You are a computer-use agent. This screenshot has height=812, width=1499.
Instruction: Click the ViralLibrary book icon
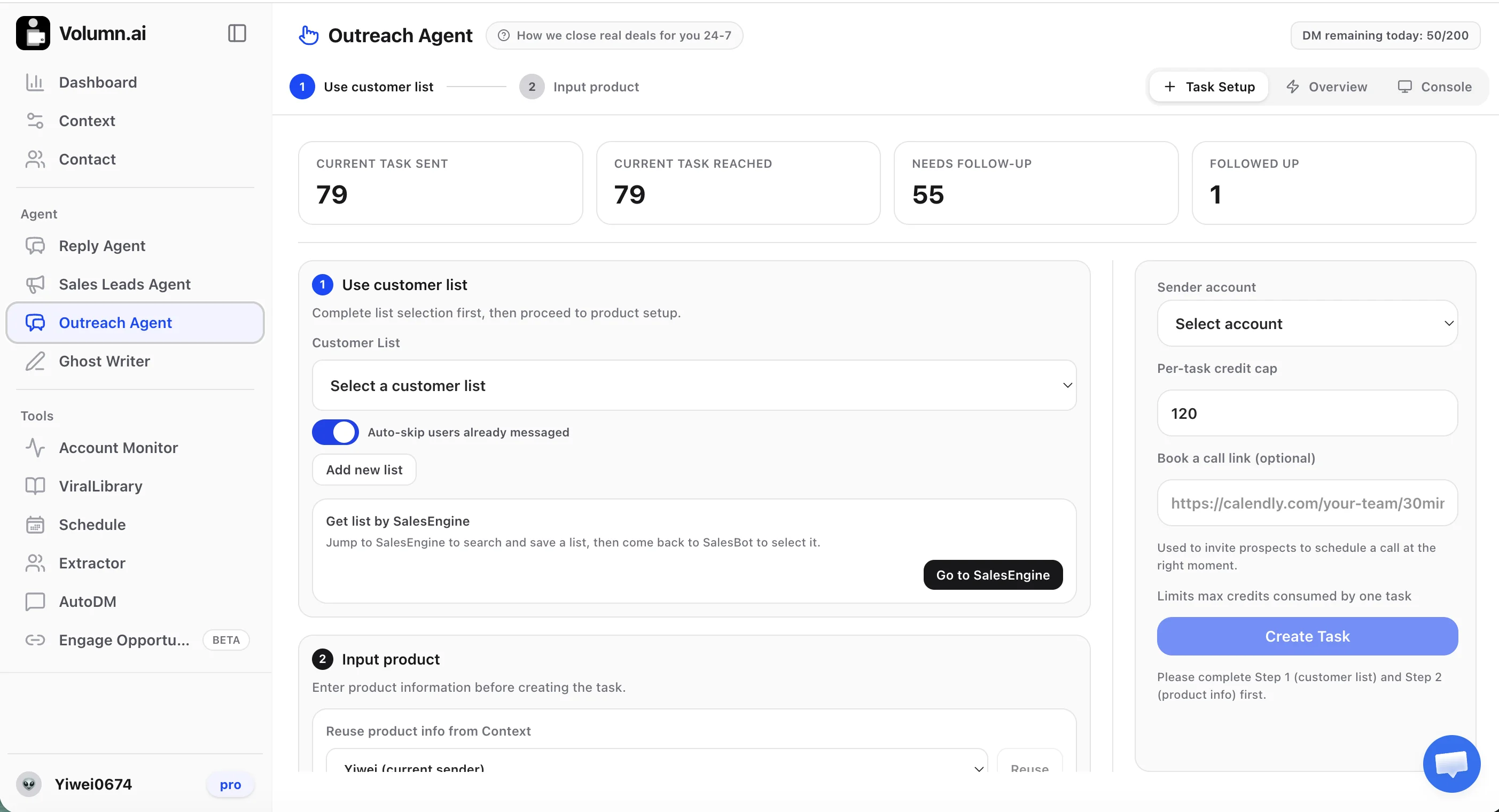click(x=35, y=487)
